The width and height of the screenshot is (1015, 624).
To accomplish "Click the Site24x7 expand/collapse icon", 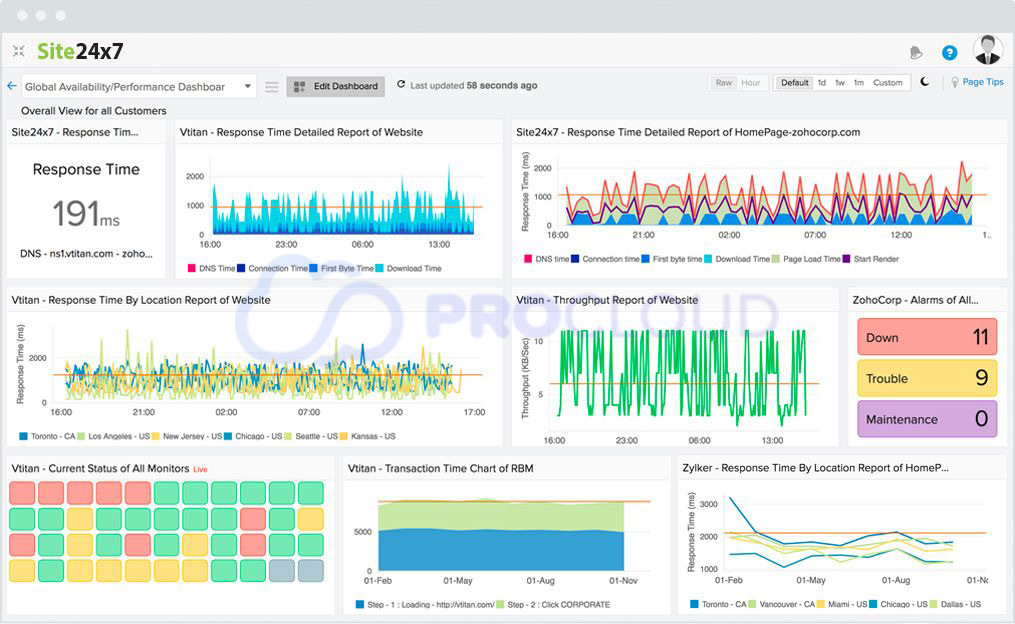I will point(18,50).
